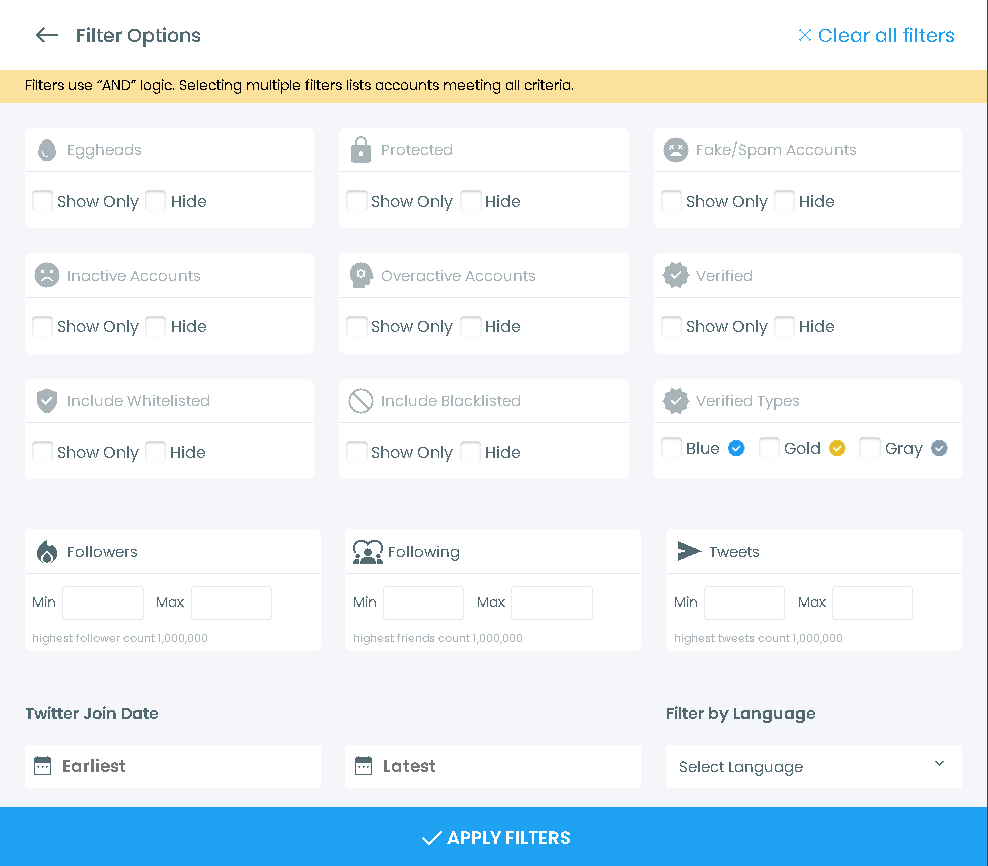Select the Gold verified type checkbox

[x=770, y=448]
